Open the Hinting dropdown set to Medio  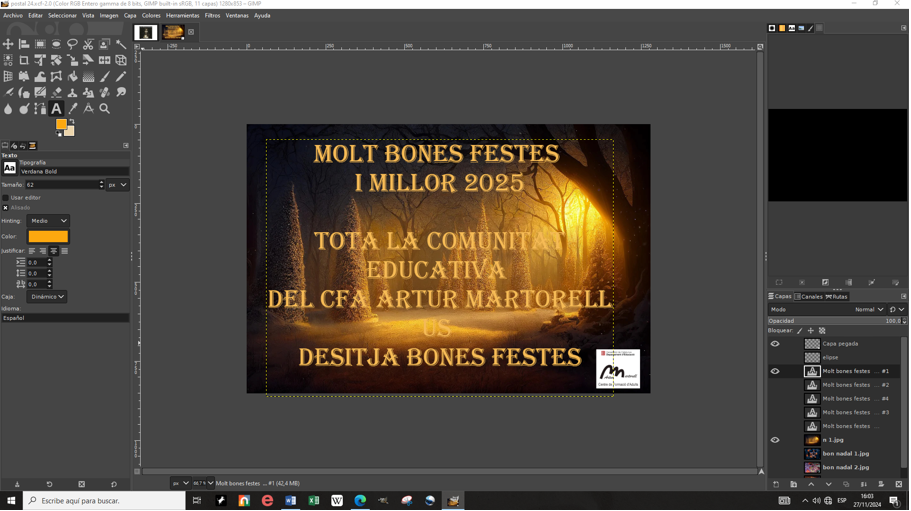[x=47, y=221]
